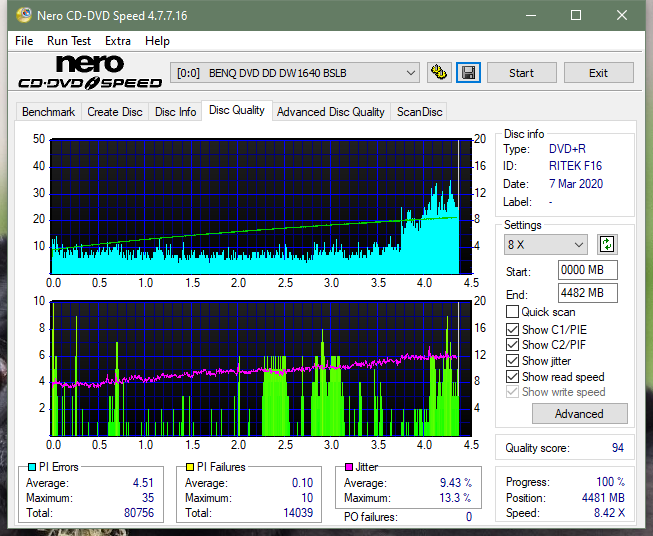The height and width of the screenshot is (536, 653).
Task: Switch to Advanced Disc Quality tab
Action: point(331,112)
